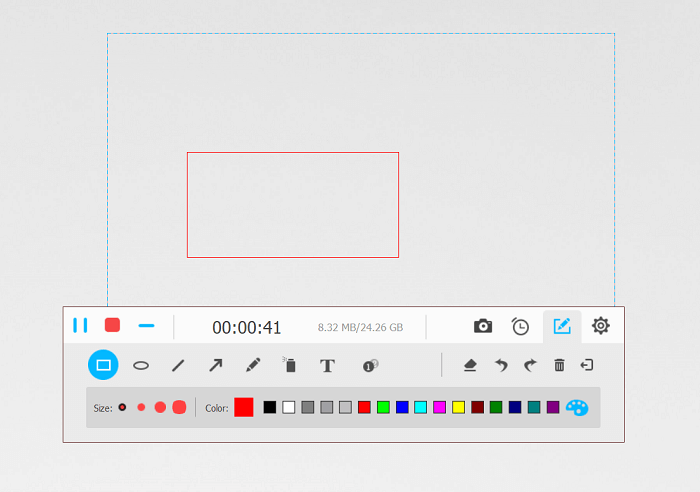Select the Pencil freehand tool
This screenshot has width=700, height=492.
253,365
